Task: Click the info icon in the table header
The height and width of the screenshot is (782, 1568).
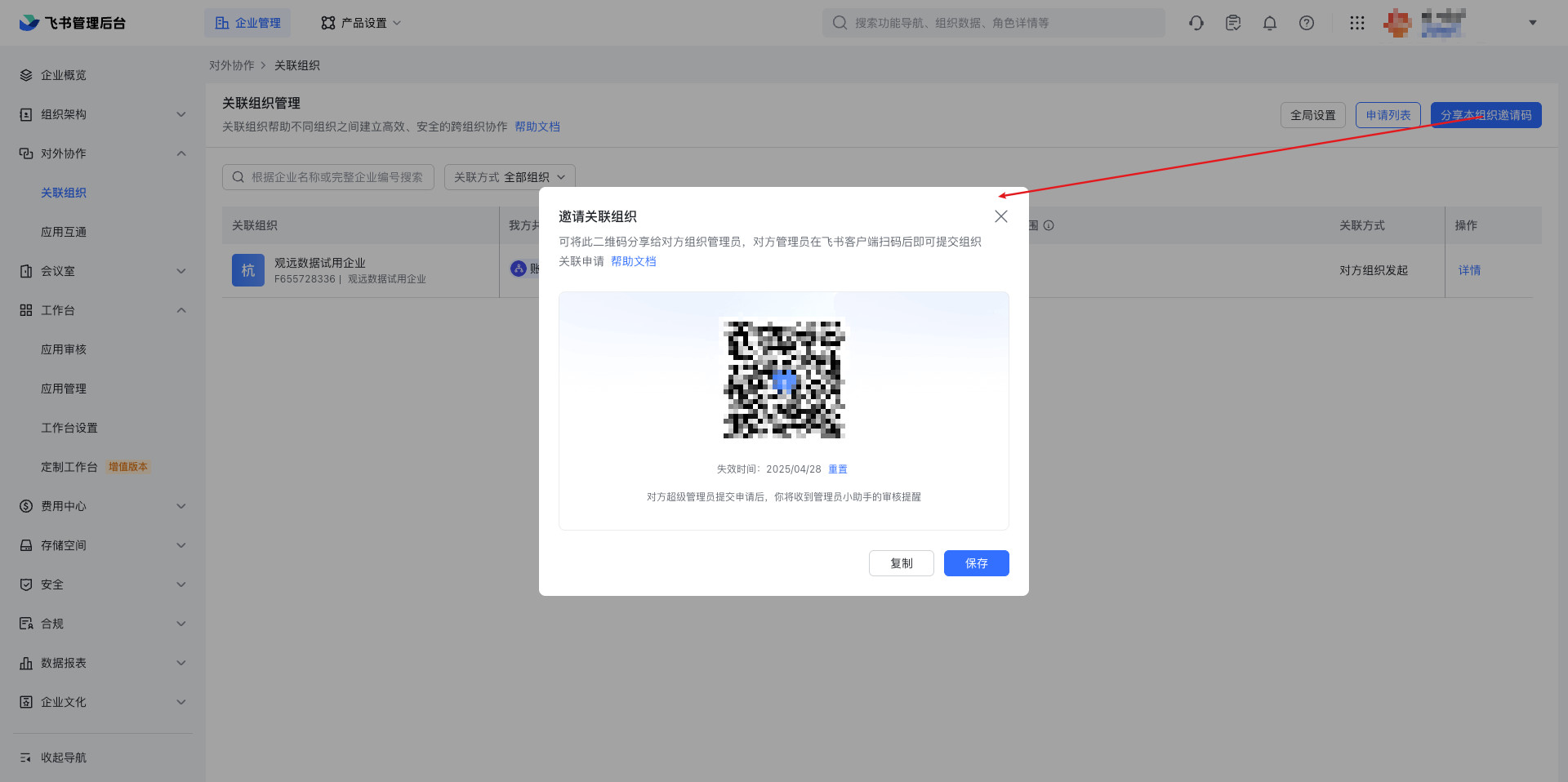Action: [1049, 225]
